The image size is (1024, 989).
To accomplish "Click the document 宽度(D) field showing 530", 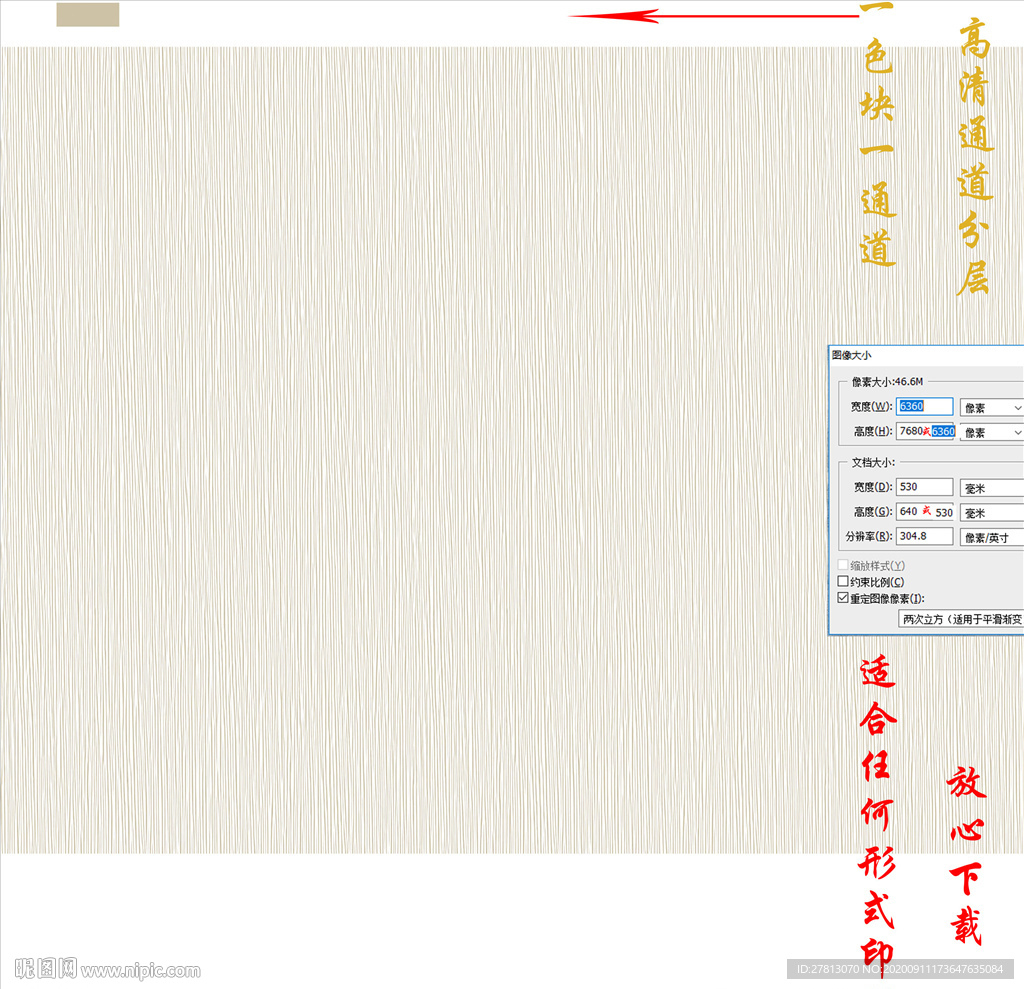I will tap(924, 487).
